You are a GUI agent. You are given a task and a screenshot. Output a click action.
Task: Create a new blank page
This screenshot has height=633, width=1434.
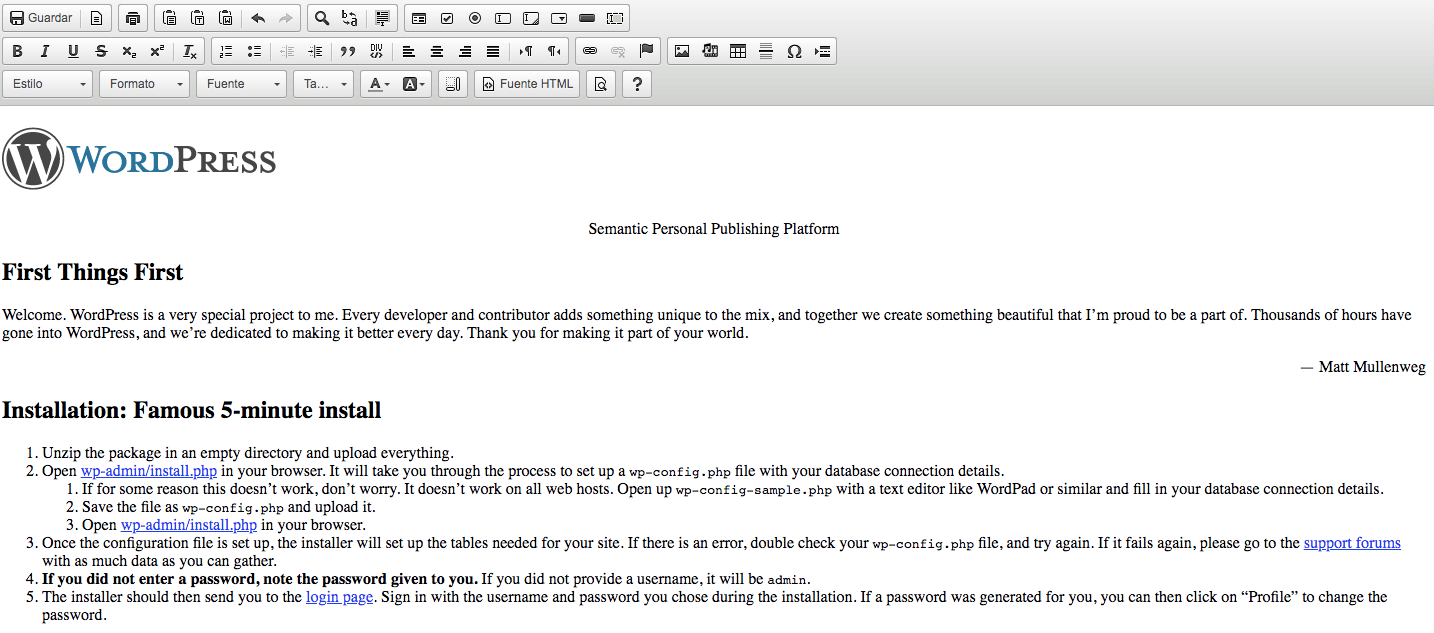(96, 18)
